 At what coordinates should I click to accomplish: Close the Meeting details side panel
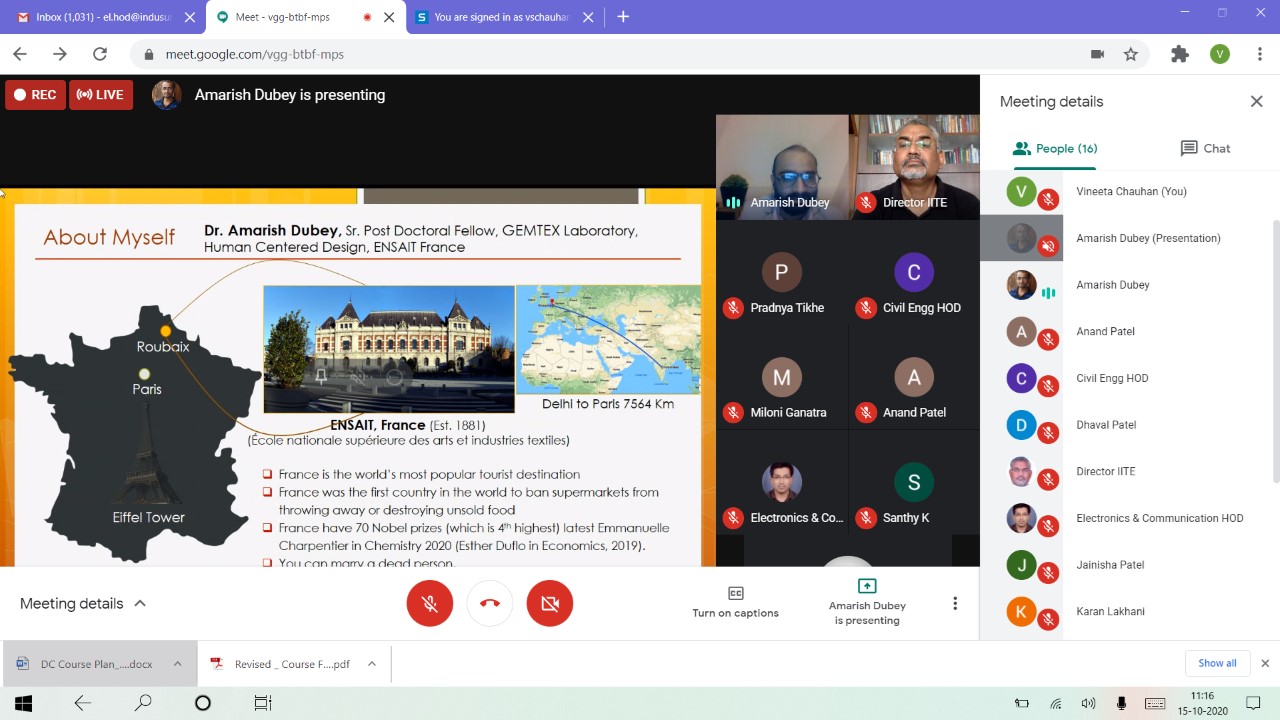[x=1256, y=101]
